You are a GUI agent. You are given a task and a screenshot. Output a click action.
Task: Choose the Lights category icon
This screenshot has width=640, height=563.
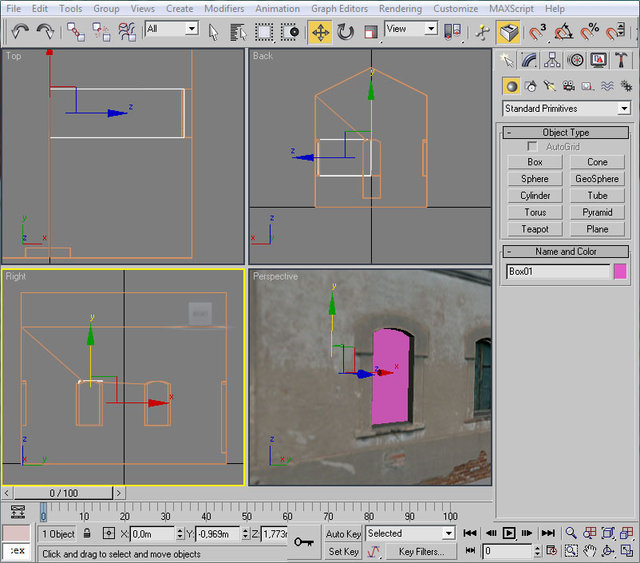pos(549,86)
